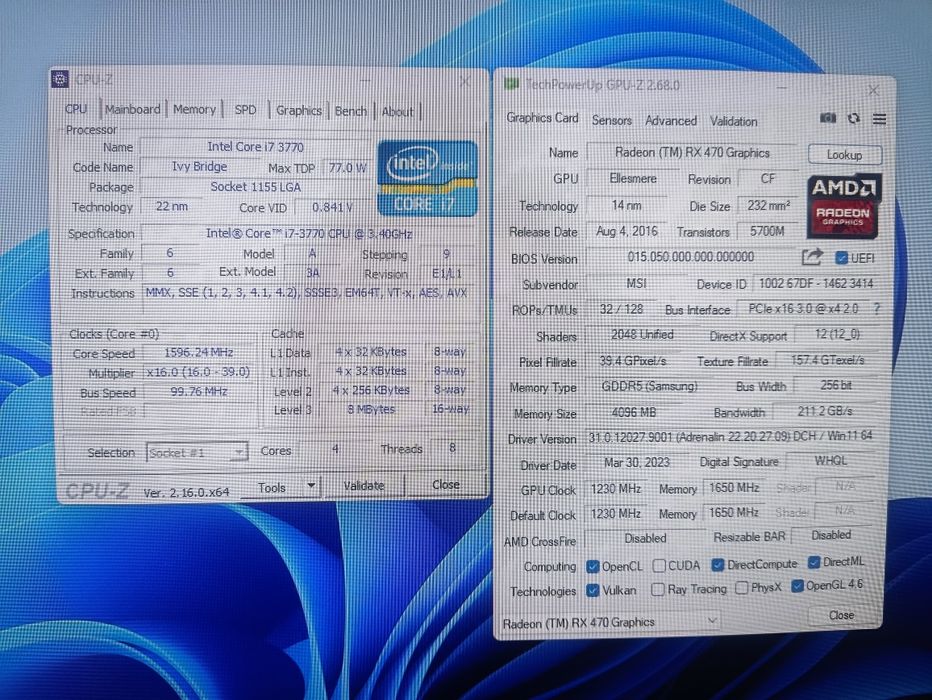Click the GPU Name field Radeon RX 470
This screenshot has width=932, height=700.
click(692, 153)
